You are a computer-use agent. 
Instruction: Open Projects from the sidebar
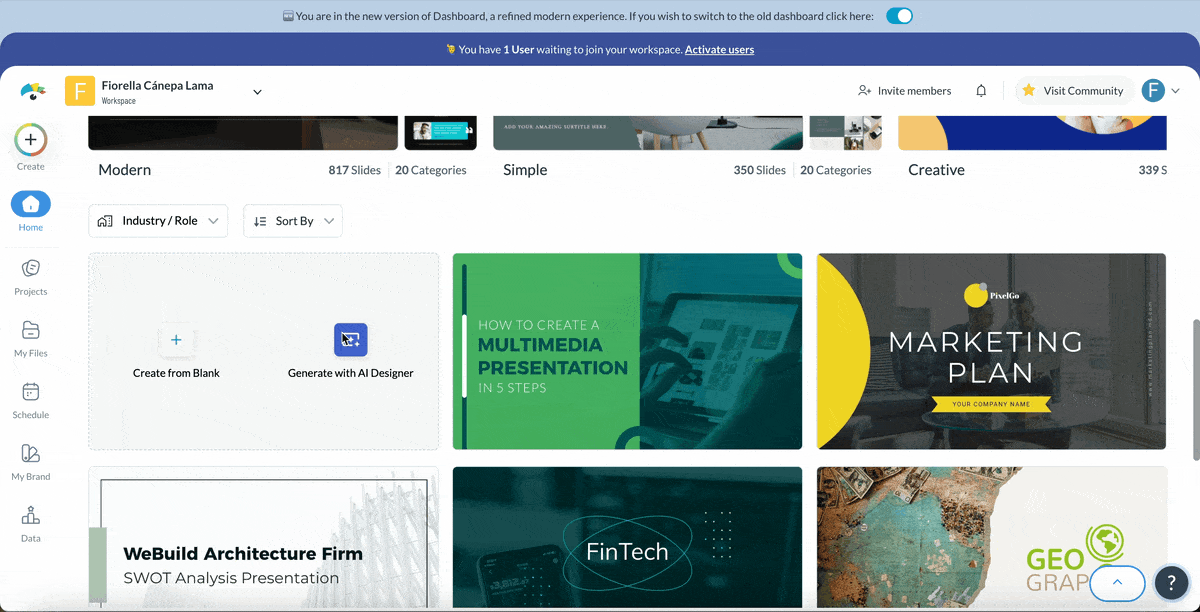click(30, 269)
